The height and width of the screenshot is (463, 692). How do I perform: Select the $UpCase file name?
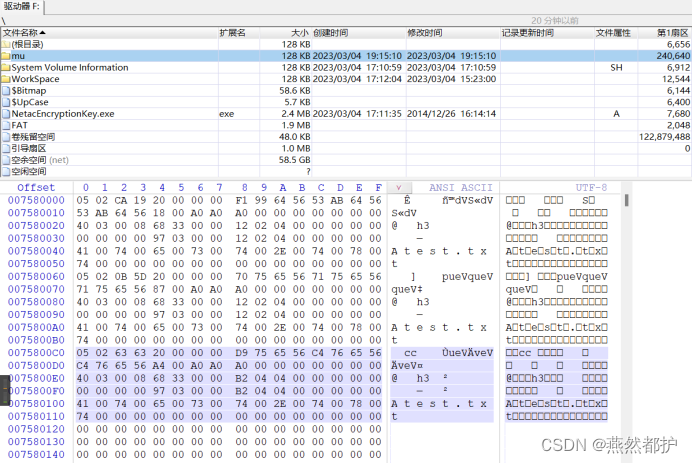point(30,102)
